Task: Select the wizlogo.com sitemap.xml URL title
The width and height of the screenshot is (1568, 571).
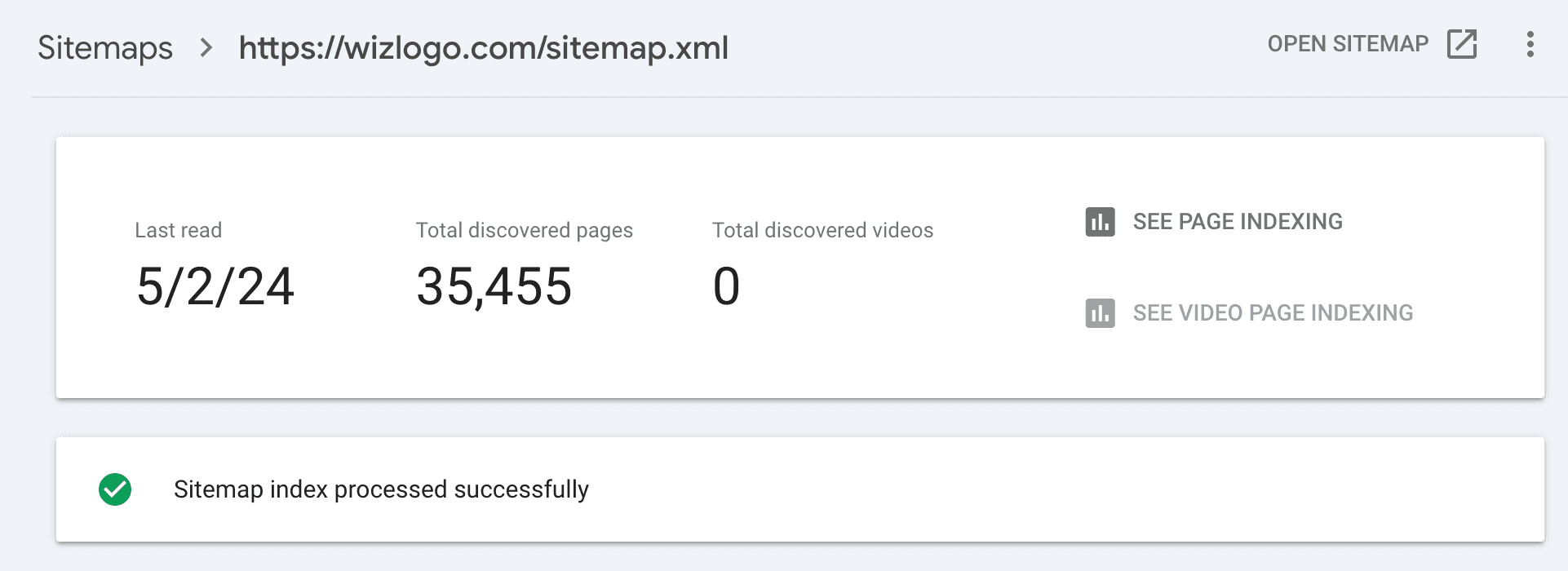Action: (x=483, y=48)
